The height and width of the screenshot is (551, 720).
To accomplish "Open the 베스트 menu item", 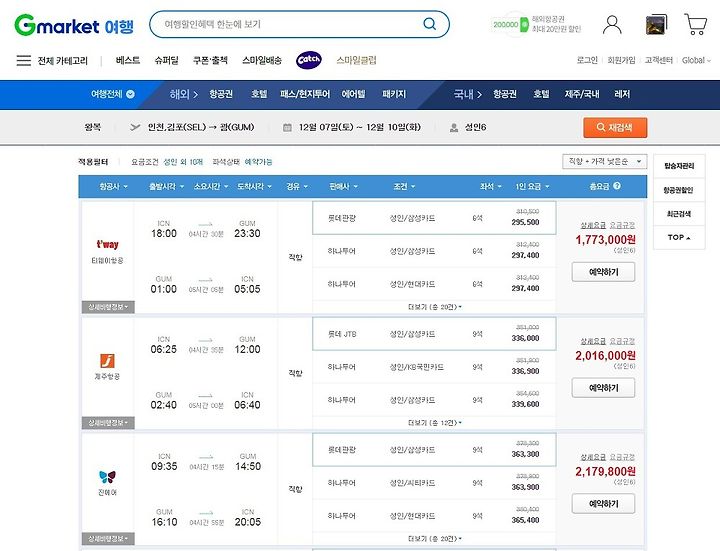I will click(128, 60).
